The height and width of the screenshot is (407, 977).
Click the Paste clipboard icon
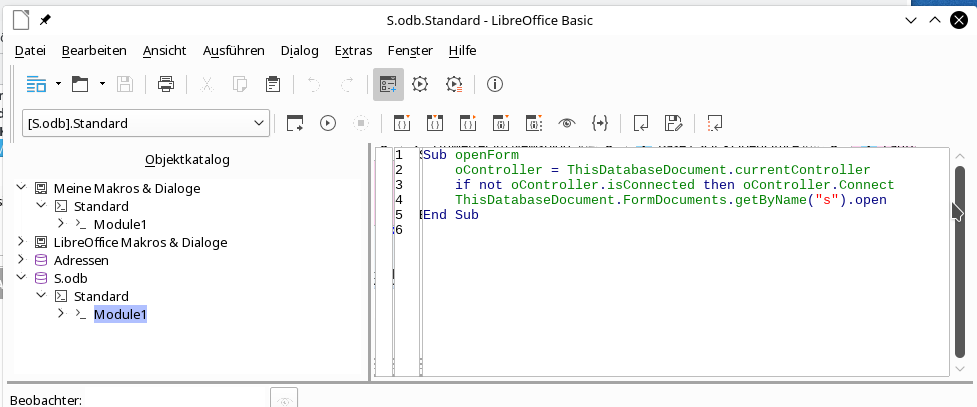click(x=271, y=84)
